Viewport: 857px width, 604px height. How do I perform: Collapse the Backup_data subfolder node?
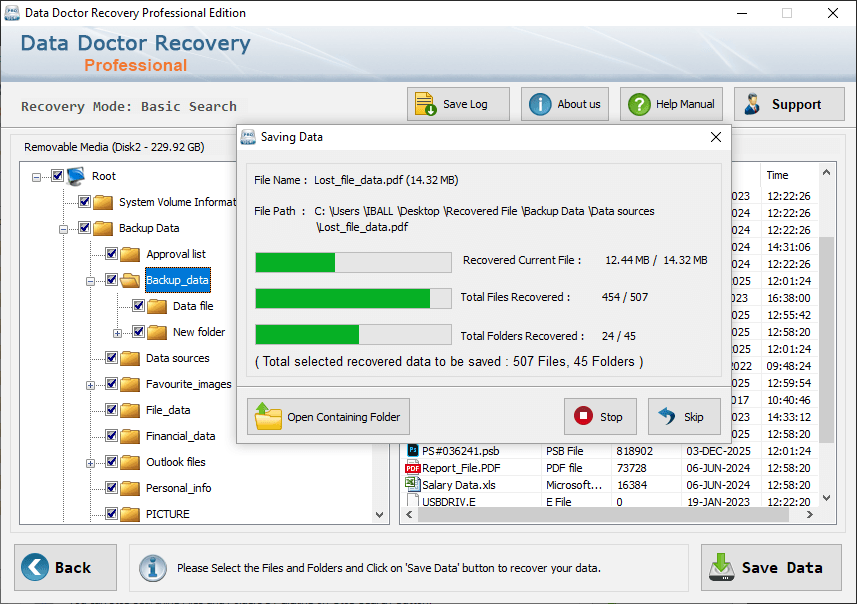[90, 281]
